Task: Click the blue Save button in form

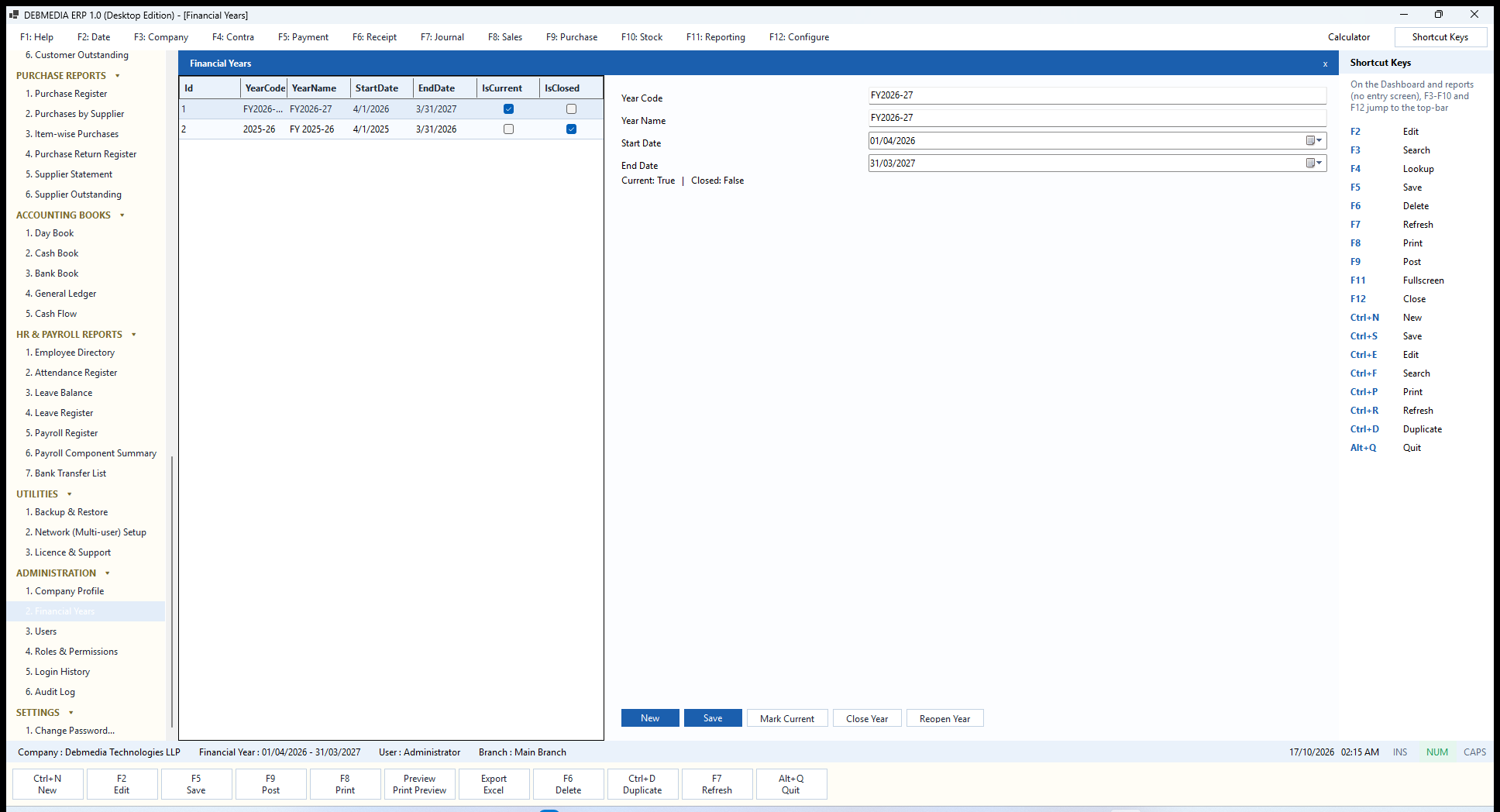Action: click(713, 718)
